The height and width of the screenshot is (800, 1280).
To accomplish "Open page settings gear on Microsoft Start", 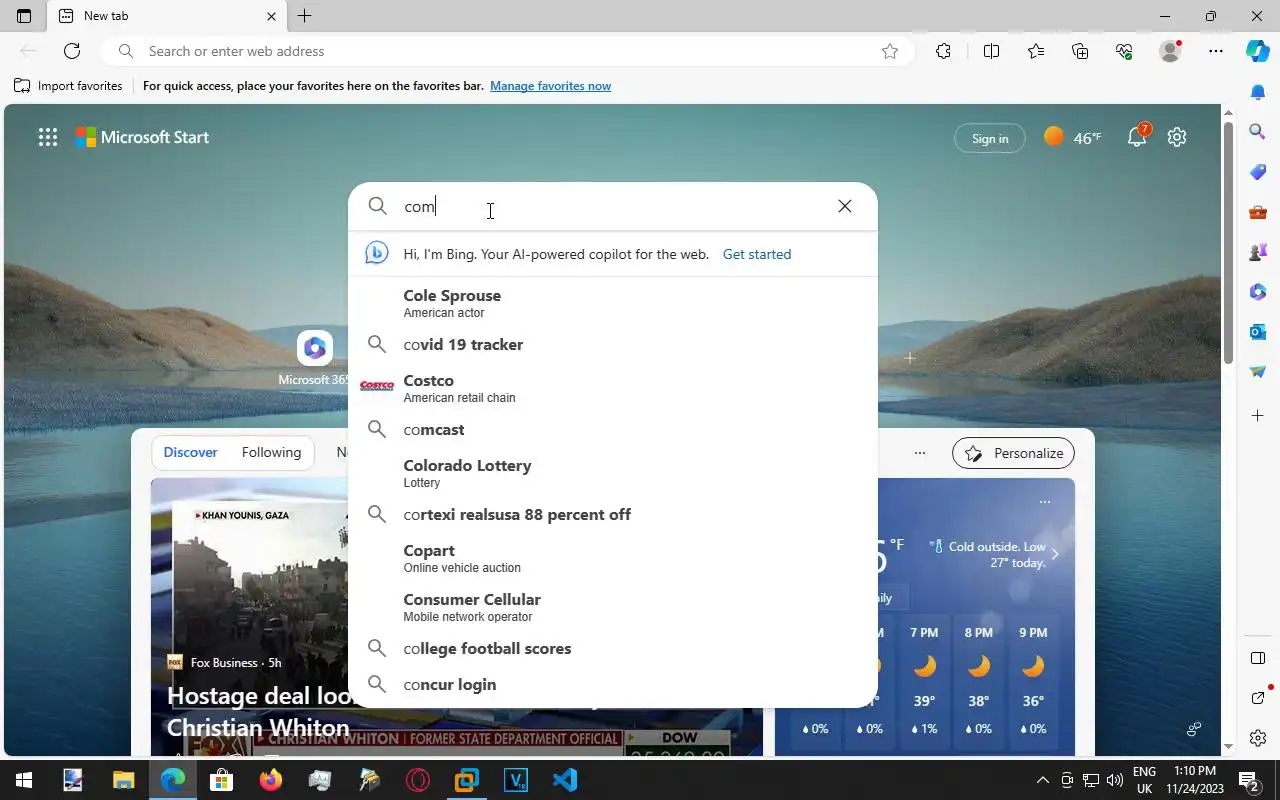I will (x=1177, y=138).
